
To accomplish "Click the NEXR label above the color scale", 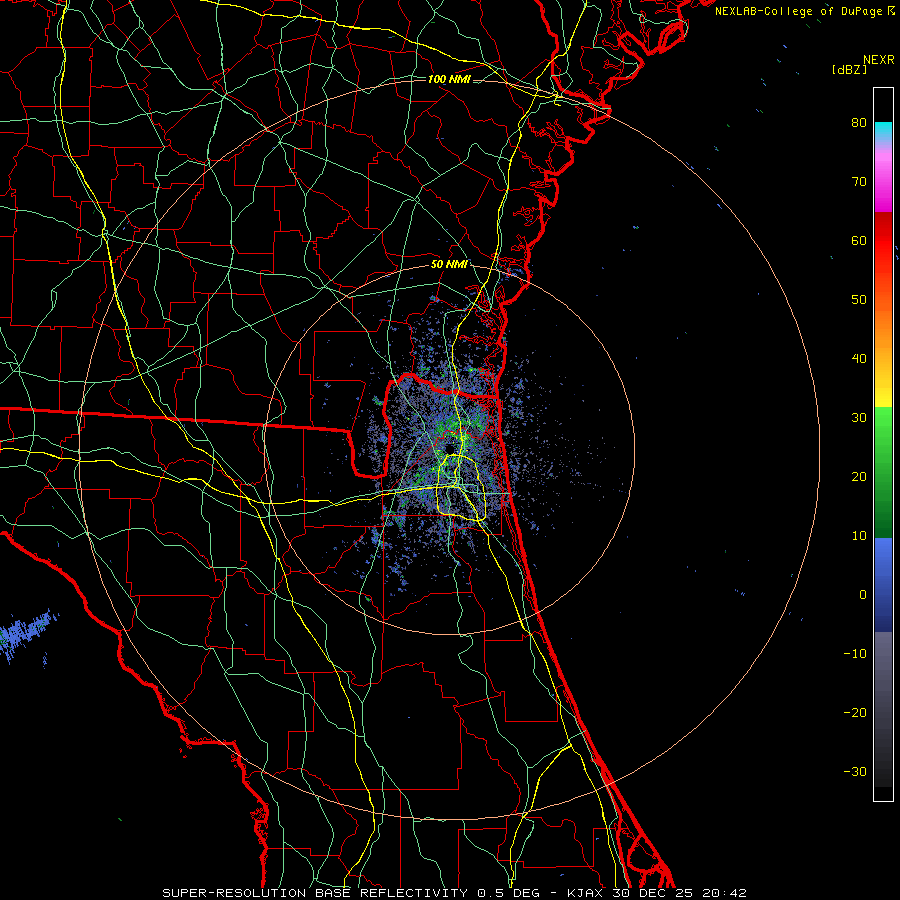I will pos(878,60).
